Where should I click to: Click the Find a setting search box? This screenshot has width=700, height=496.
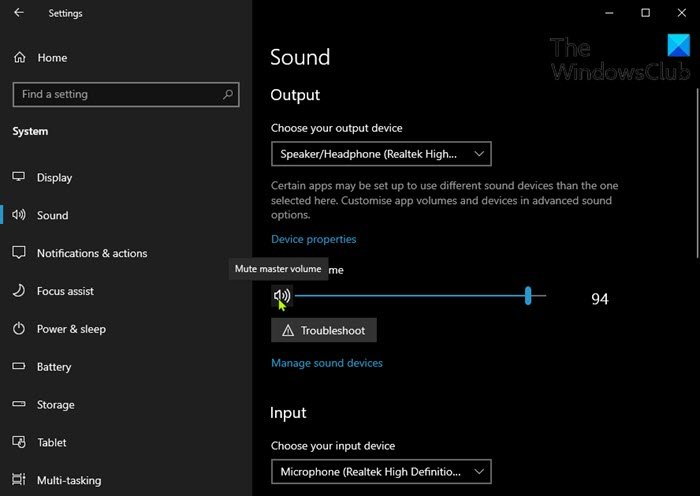click(x=115, y=94)
